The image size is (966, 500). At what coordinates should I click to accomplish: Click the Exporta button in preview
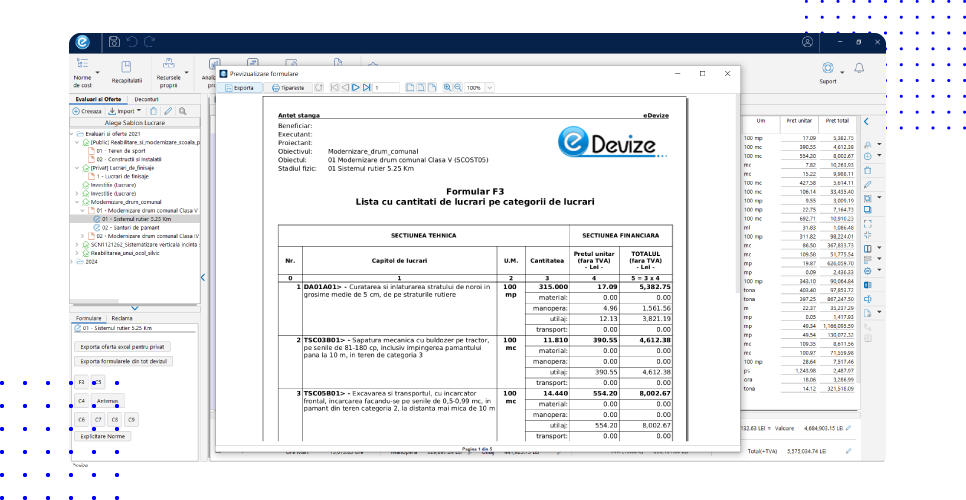(x=238, y=88)
